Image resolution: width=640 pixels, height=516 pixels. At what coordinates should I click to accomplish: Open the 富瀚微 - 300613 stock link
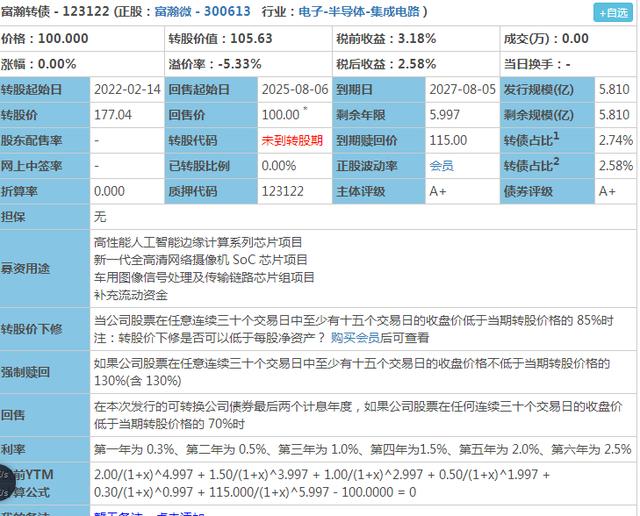point(202,11)
